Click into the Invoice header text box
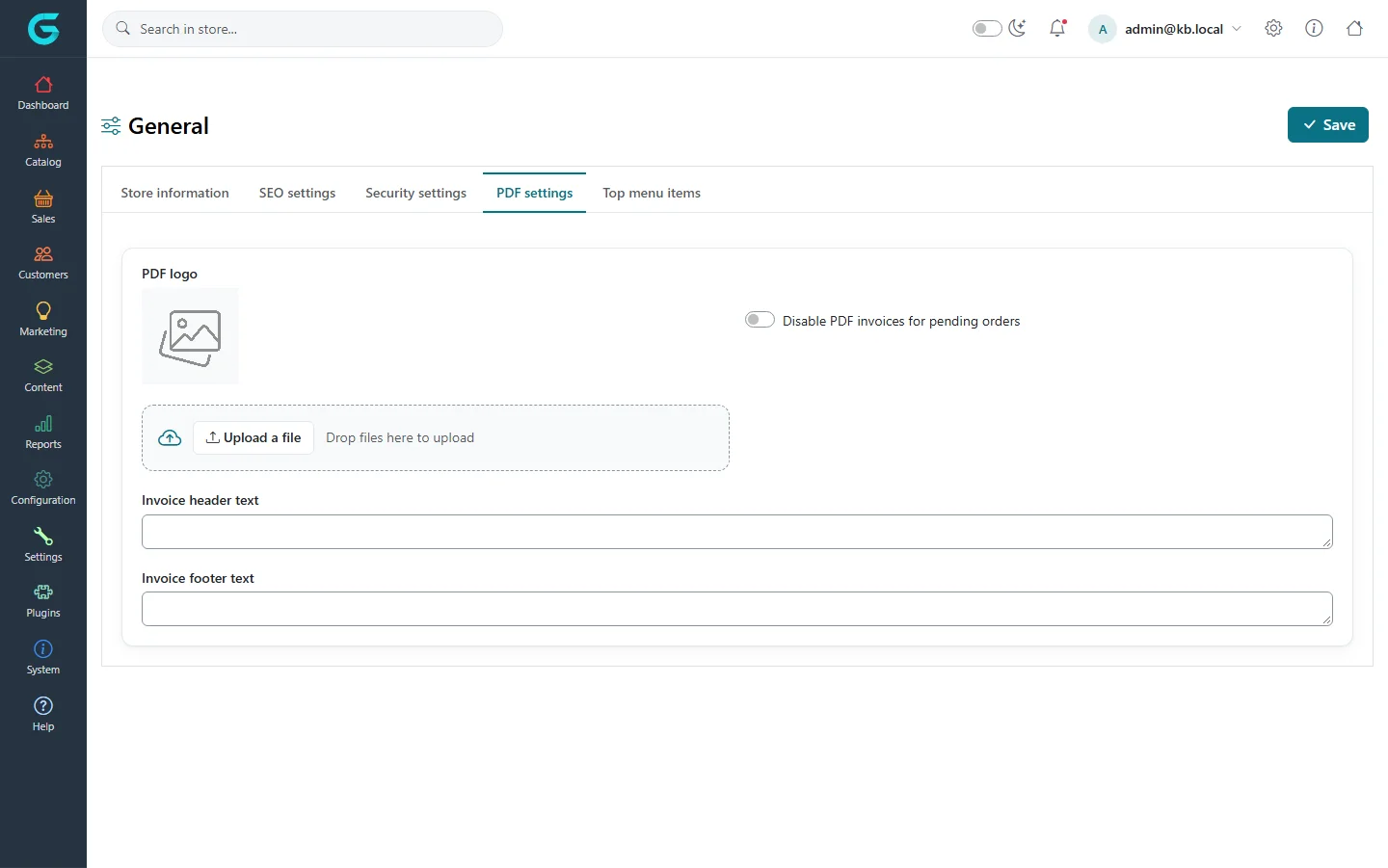The width and height of the screenshot is (1388, 868). [x=737, y=532]
